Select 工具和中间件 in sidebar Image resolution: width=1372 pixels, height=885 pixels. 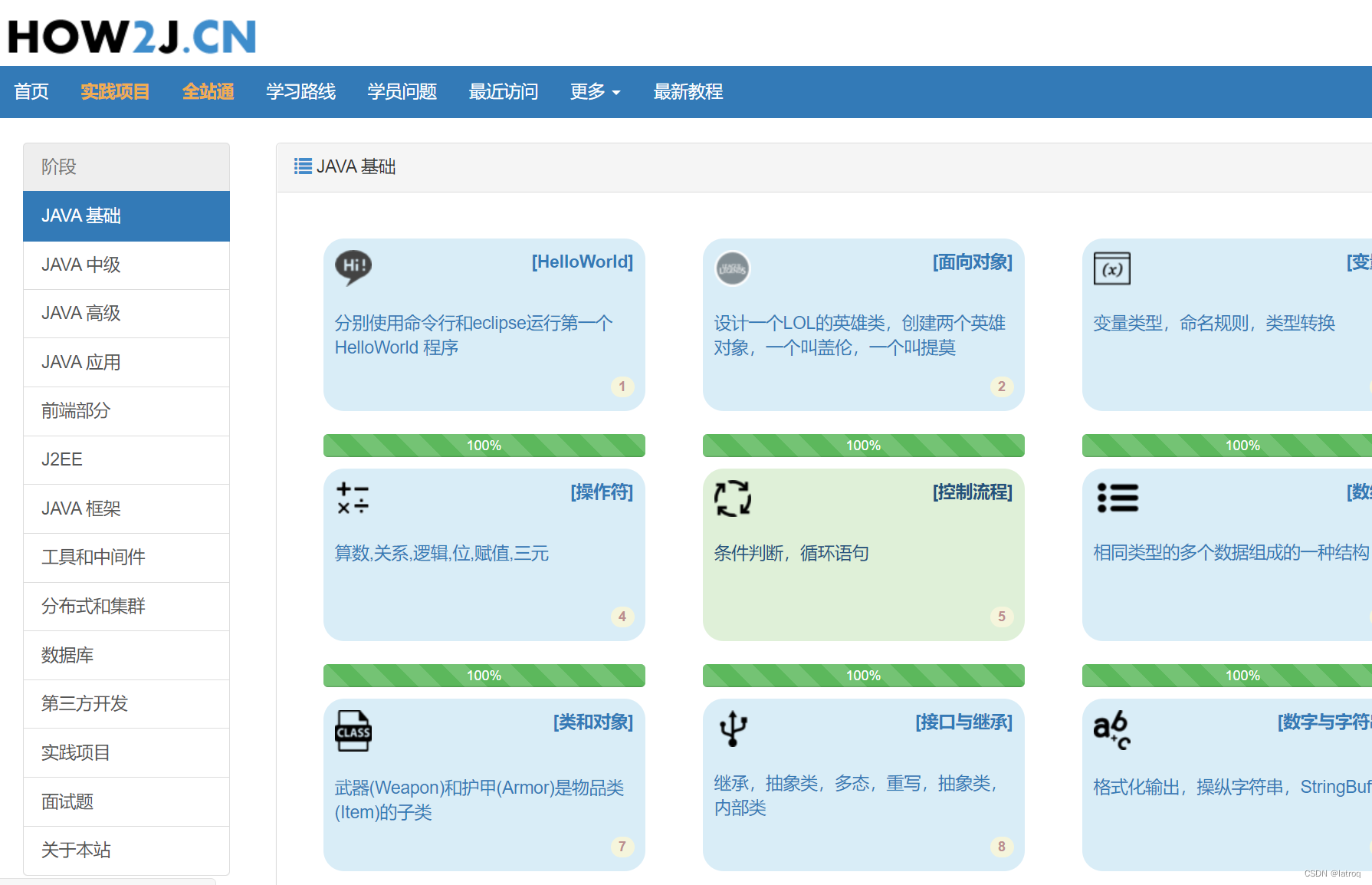tap(126, 558)
